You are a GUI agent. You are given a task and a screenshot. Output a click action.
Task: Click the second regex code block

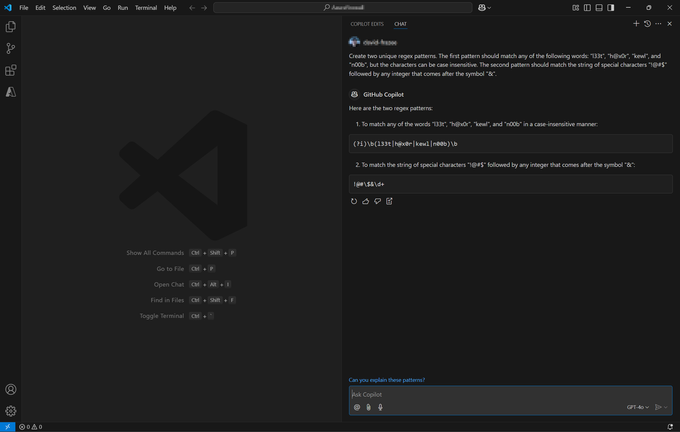[511, 184]
